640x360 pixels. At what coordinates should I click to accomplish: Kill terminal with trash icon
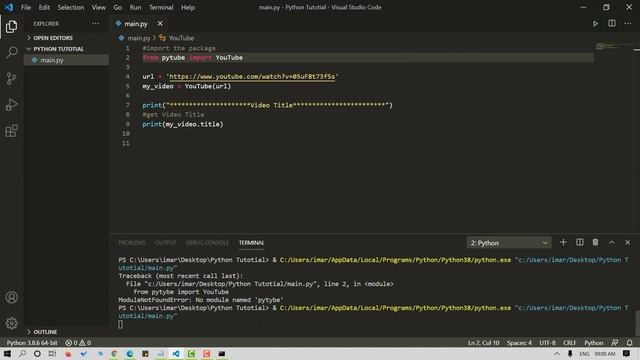pyautogui.click(x=596, y=242)
